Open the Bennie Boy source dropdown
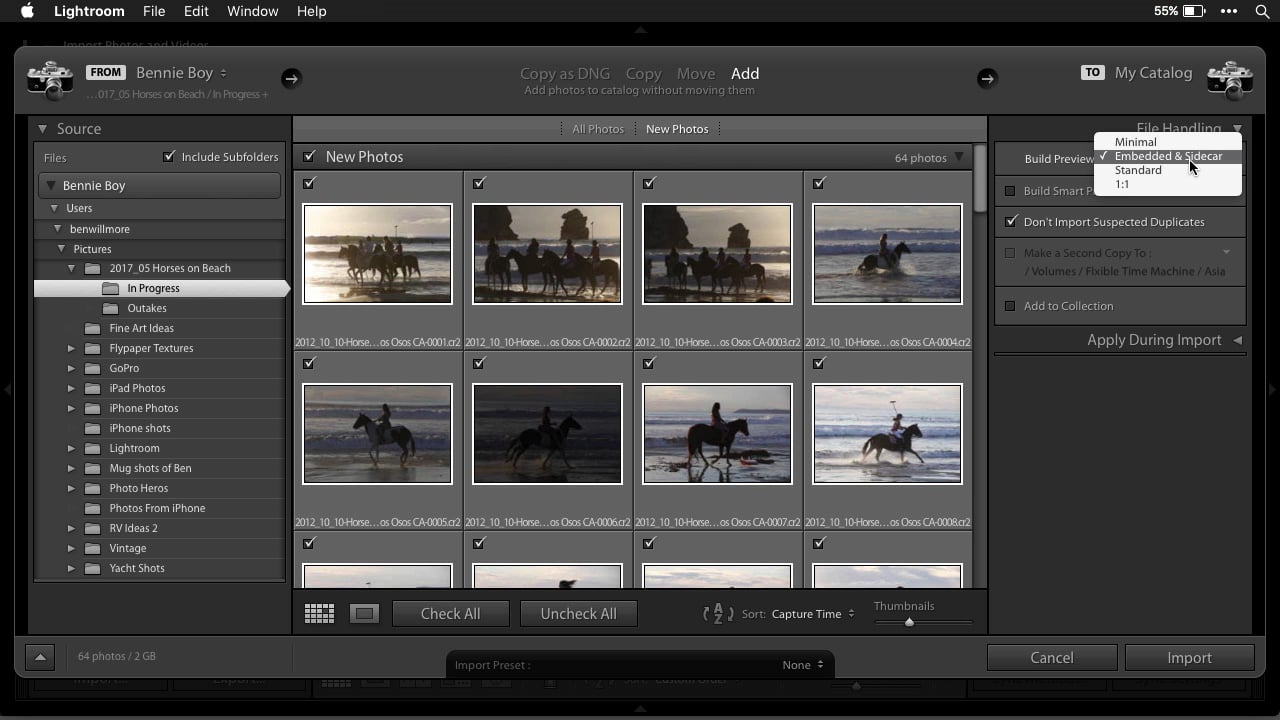 [x=181, y=73]
